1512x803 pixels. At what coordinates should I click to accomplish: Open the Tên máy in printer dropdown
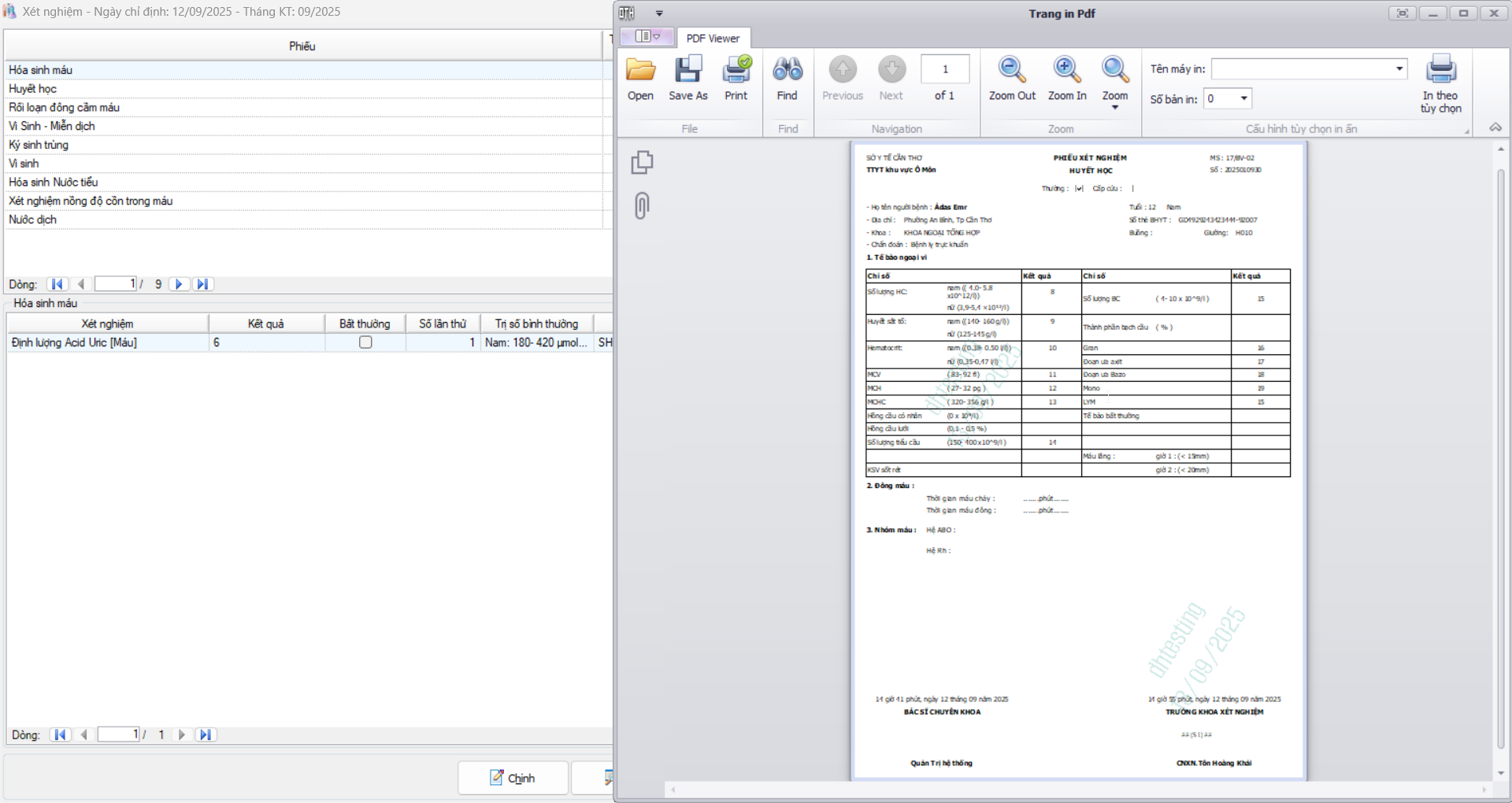tap(1399, 69)
